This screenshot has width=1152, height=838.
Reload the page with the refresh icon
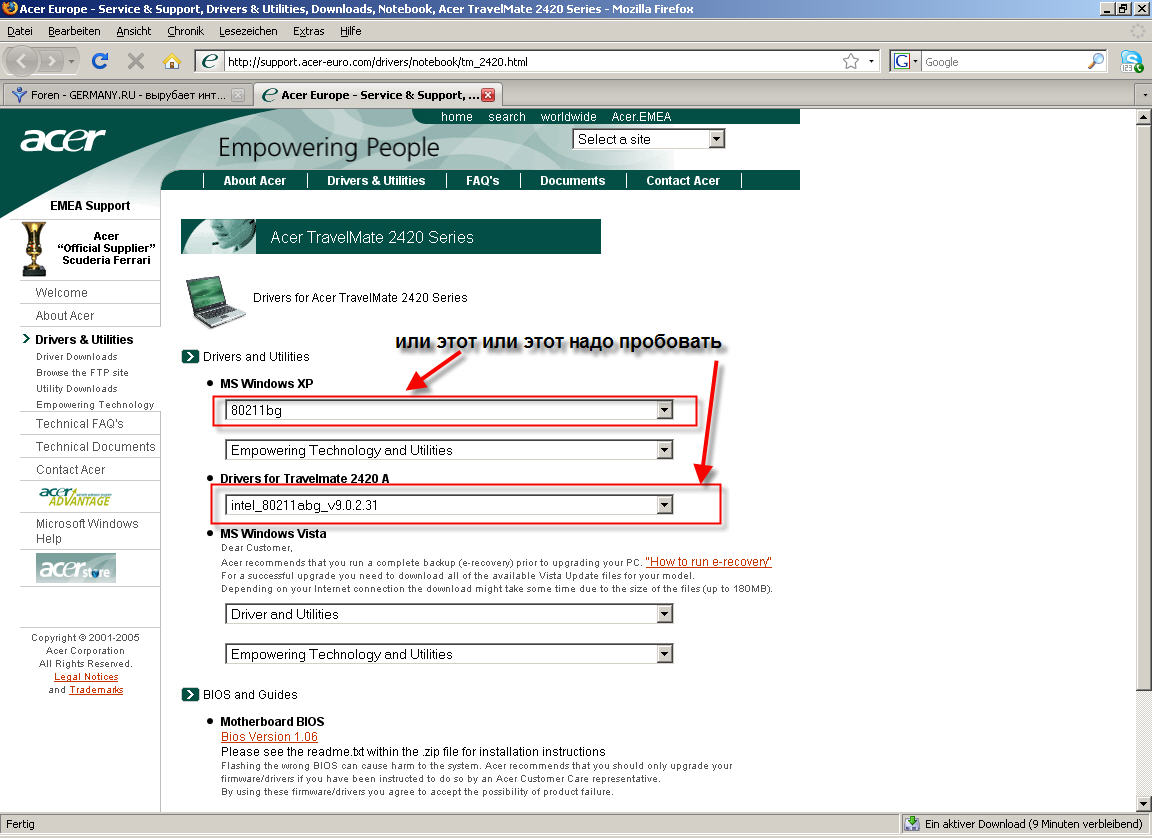99,61
